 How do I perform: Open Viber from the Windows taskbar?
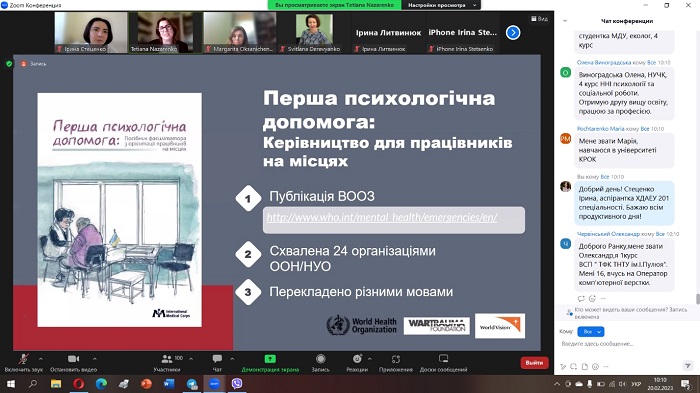pyautogui.click(x=237, y=384)
